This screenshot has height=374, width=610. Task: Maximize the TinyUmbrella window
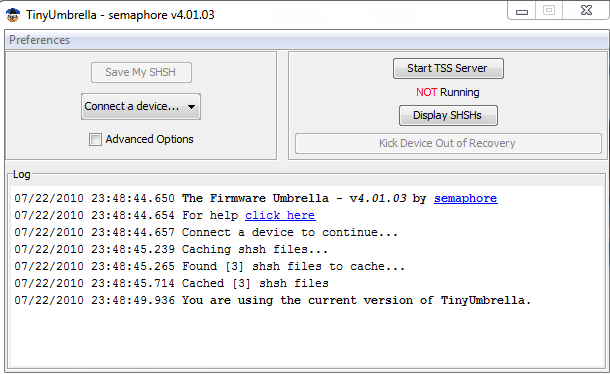pyautogui.click(x=549, y=10)
